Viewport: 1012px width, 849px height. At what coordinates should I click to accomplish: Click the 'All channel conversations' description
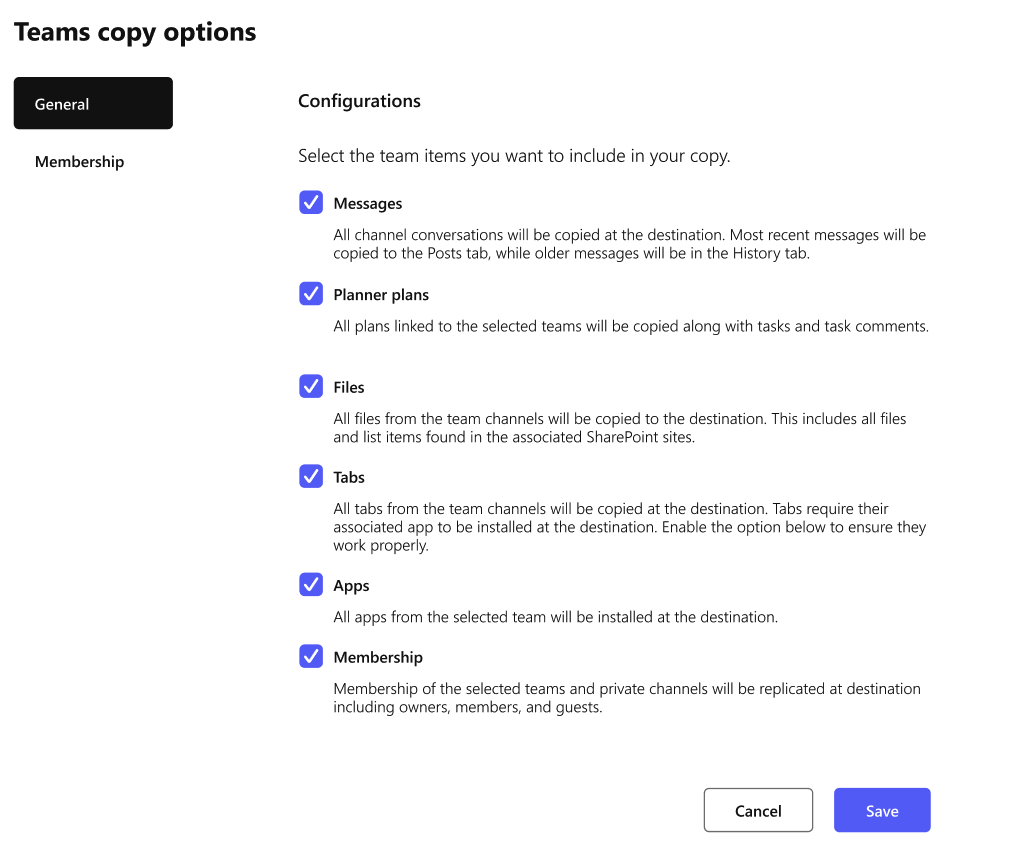coord(629,244)
